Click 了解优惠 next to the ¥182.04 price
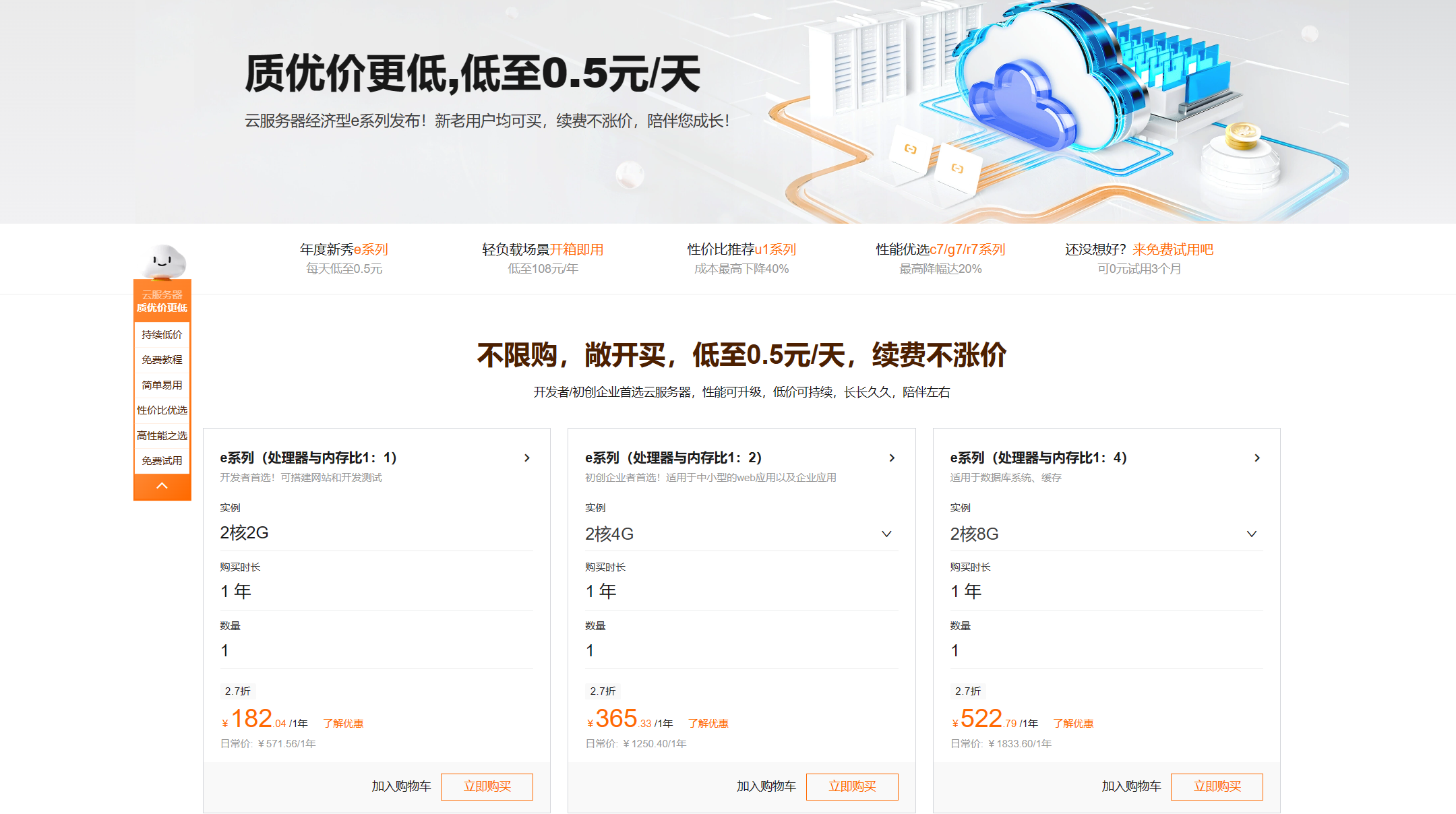This screenshot has height=814, width=1456. point(344,722)
